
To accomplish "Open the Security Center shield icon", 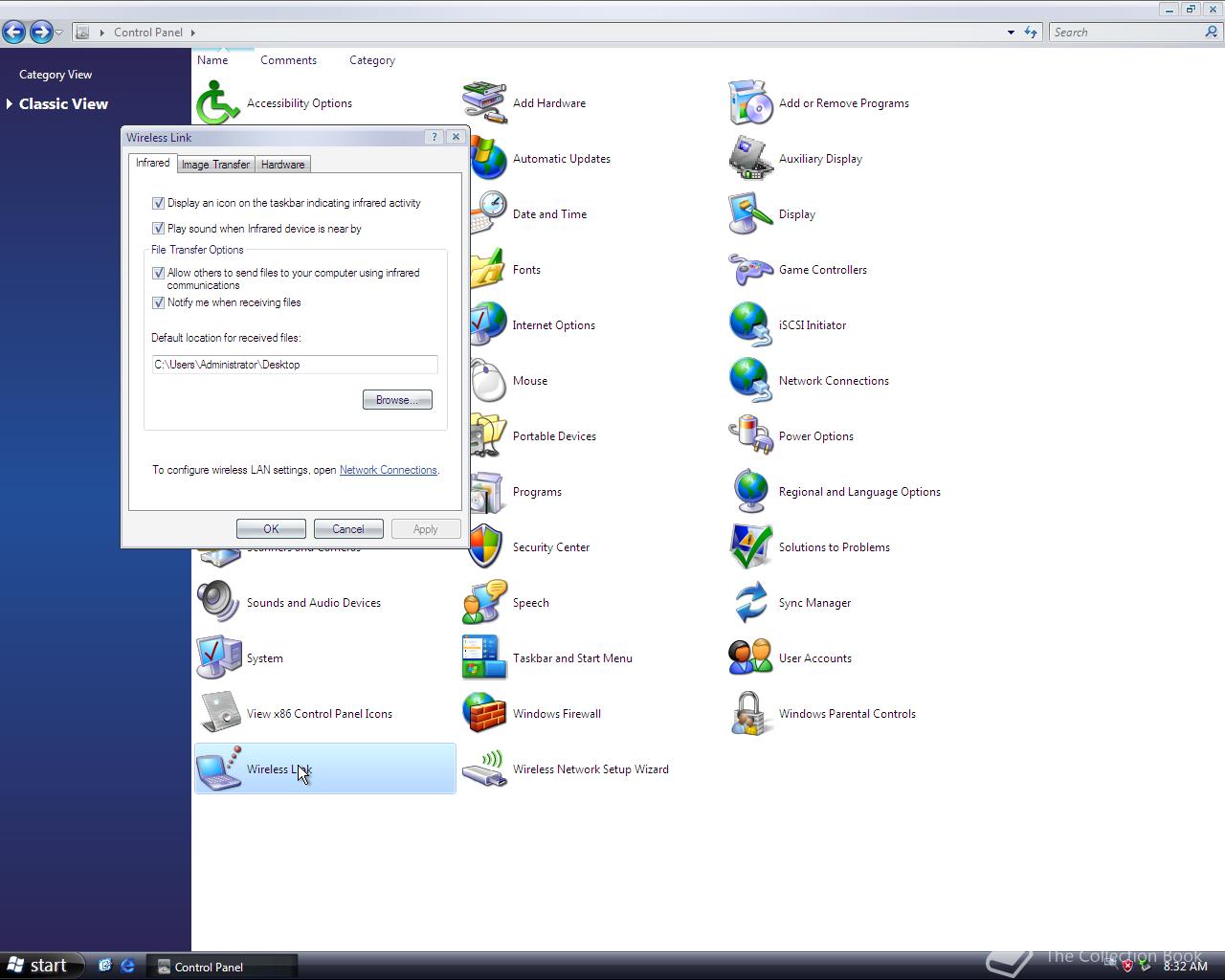I will [x=486, y=546].
